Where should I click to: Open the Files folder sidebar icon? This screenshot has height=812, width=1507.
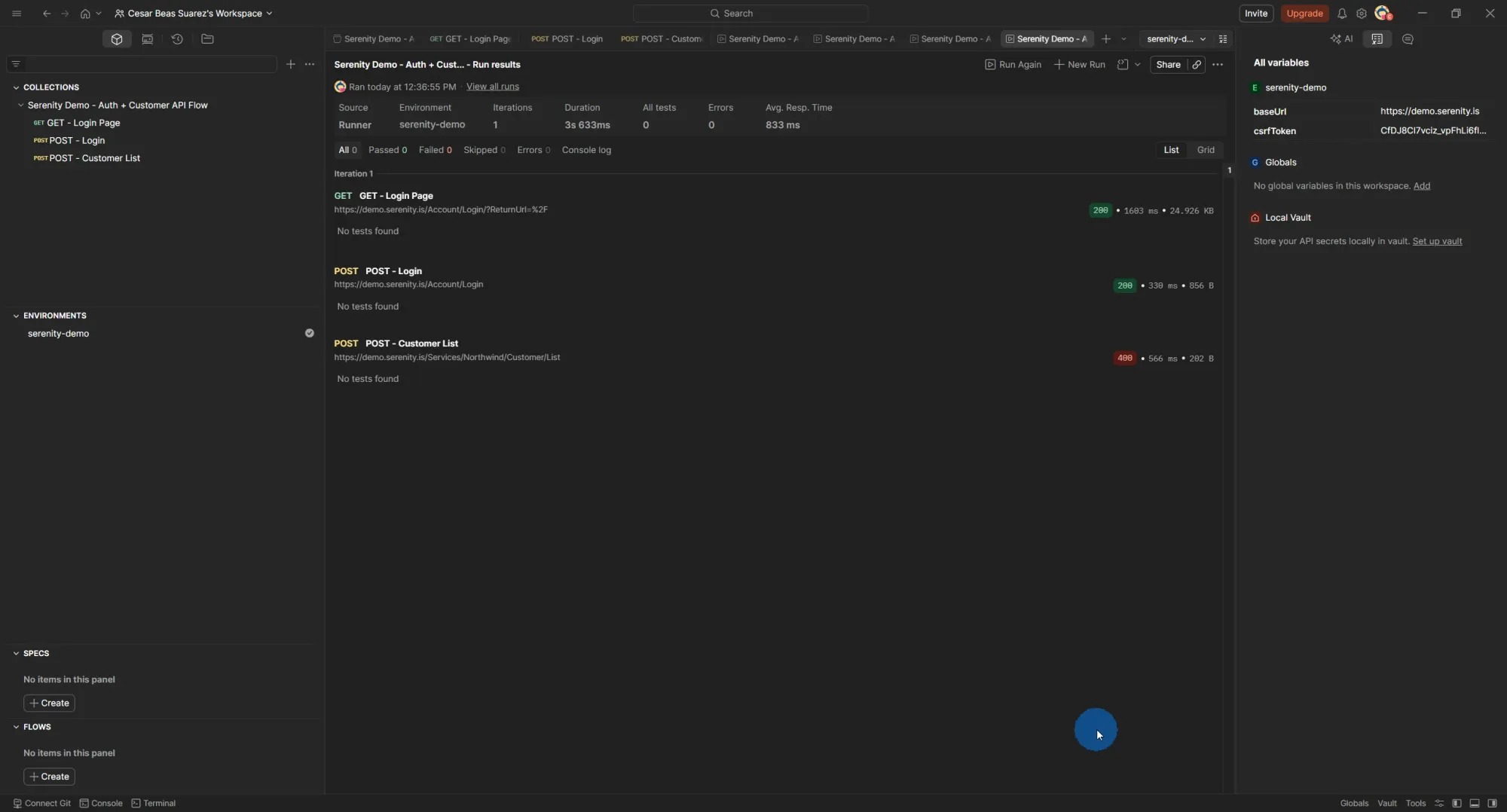coord(208,39)
